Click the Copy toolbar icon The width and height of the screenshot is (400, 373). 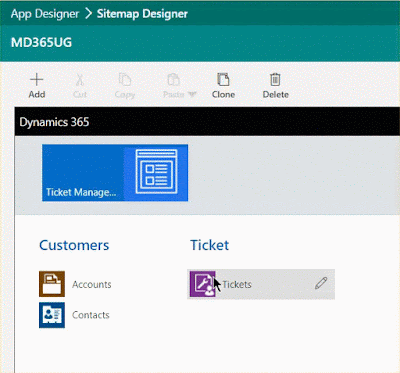click(125, 80)
